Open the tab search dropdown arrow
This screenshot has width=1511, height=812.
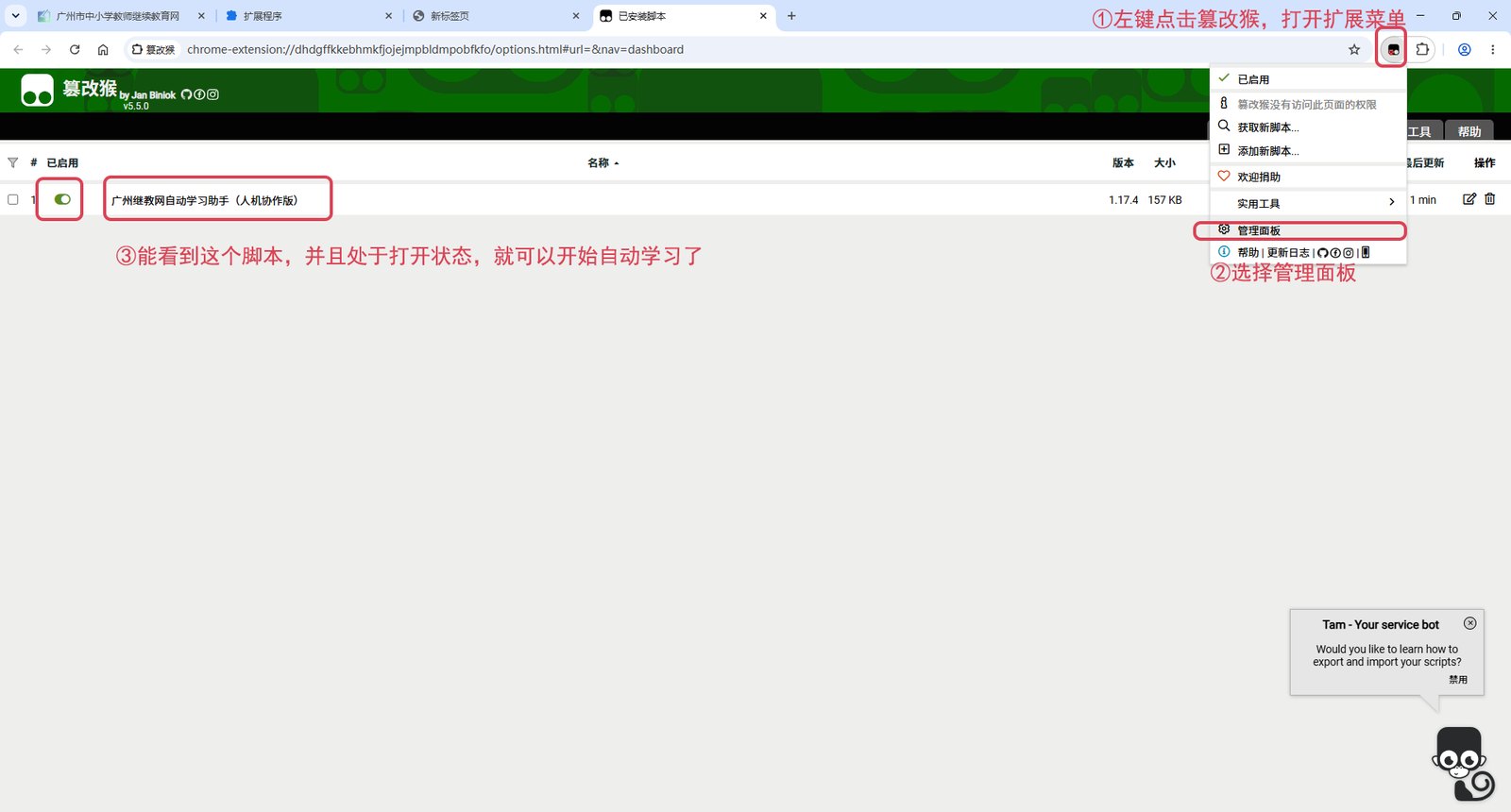15,16
